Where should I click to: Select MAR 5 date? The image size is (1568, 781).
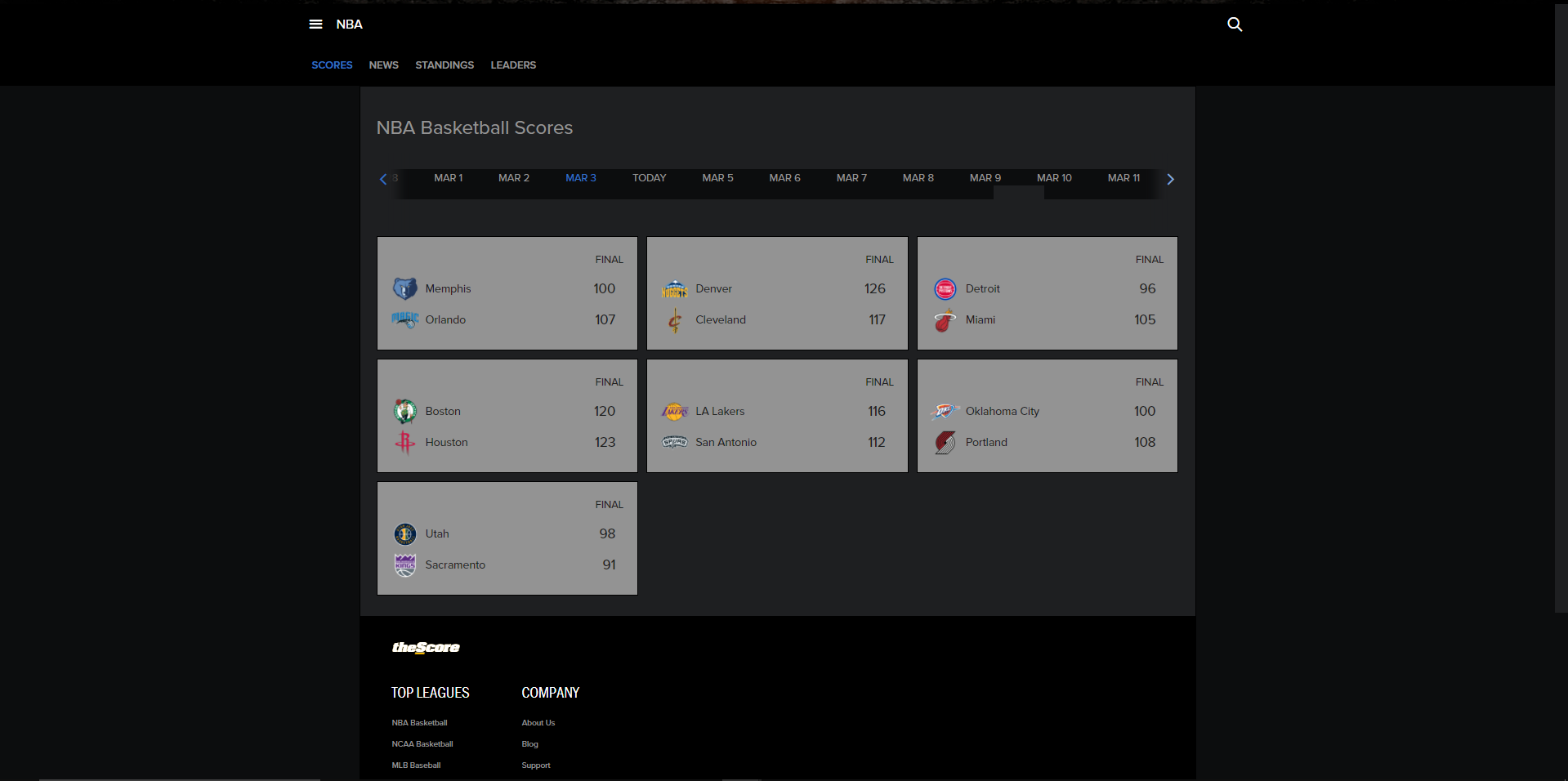pos(718,178)
